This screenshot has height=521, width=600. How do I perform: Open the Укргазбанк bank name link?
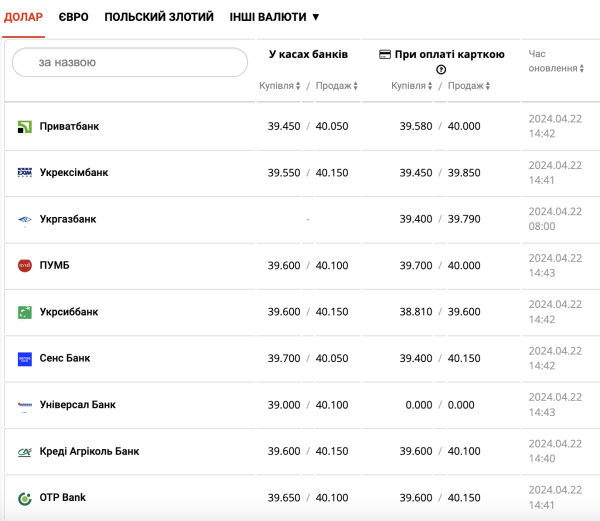coord(68,219)
